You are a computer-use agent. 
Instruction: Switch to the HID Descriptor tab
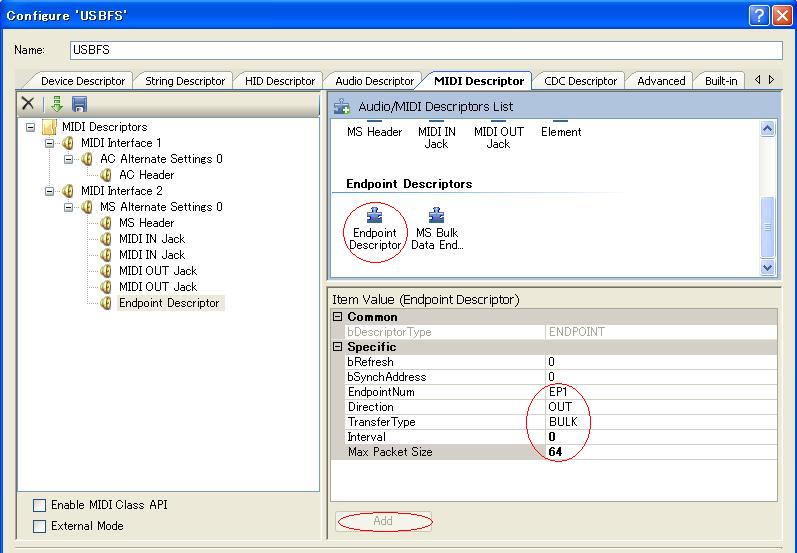pyautogui.click(x=280, y=81)
